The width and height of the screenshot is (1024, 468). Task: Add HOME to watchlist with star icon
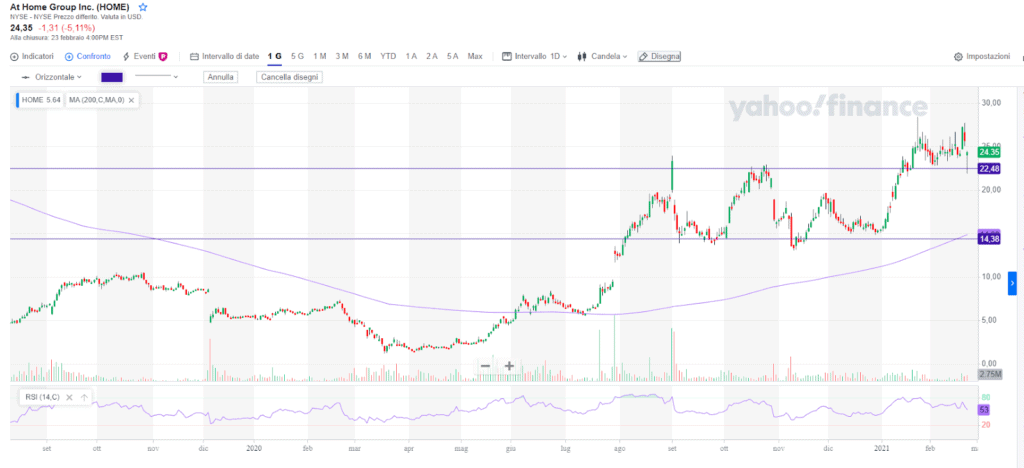[143, 7]
